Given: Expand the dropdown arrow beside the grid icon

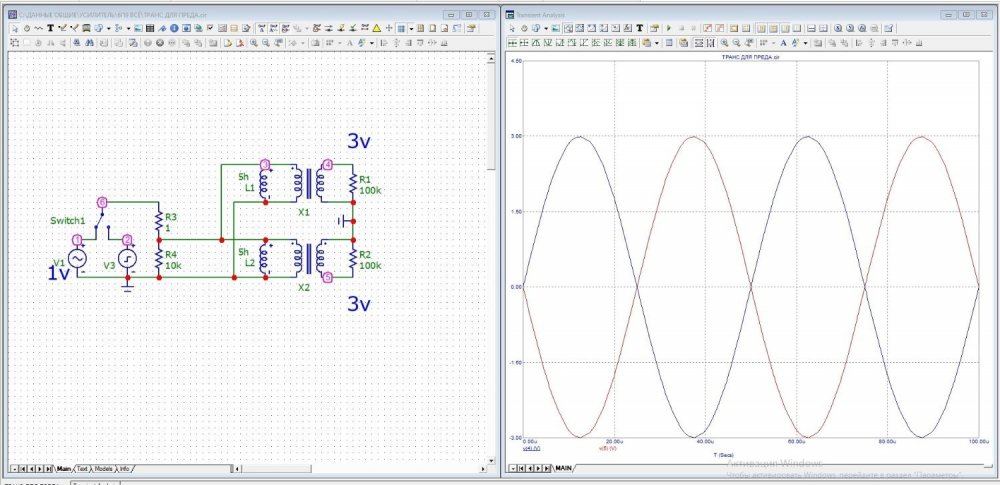Looking at the screenshot, I should click(411, 29).
